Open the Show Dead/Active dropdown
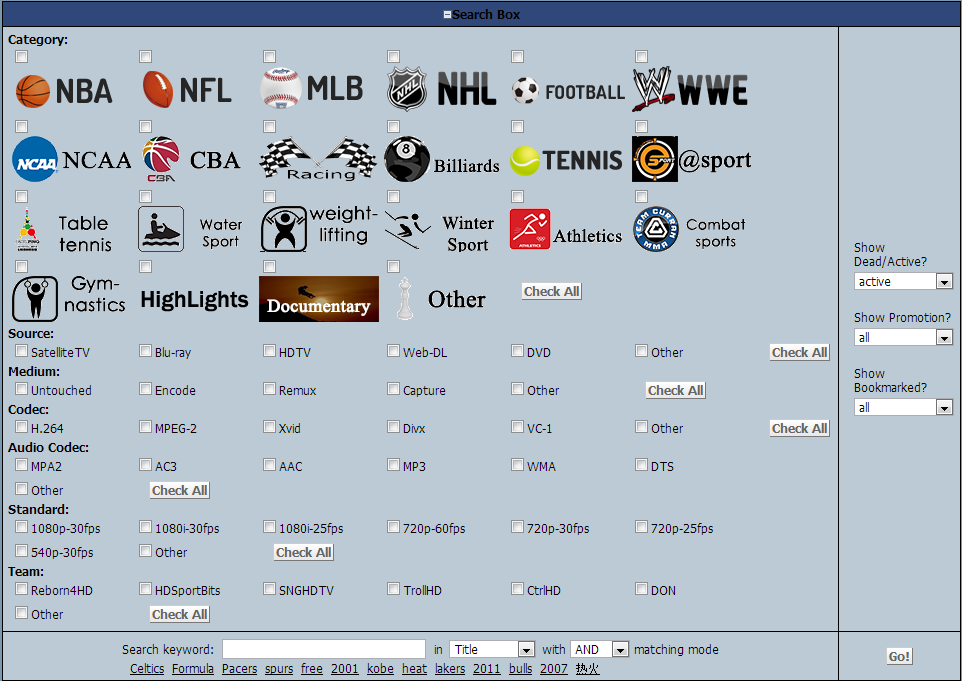 (x=902, y=282)
